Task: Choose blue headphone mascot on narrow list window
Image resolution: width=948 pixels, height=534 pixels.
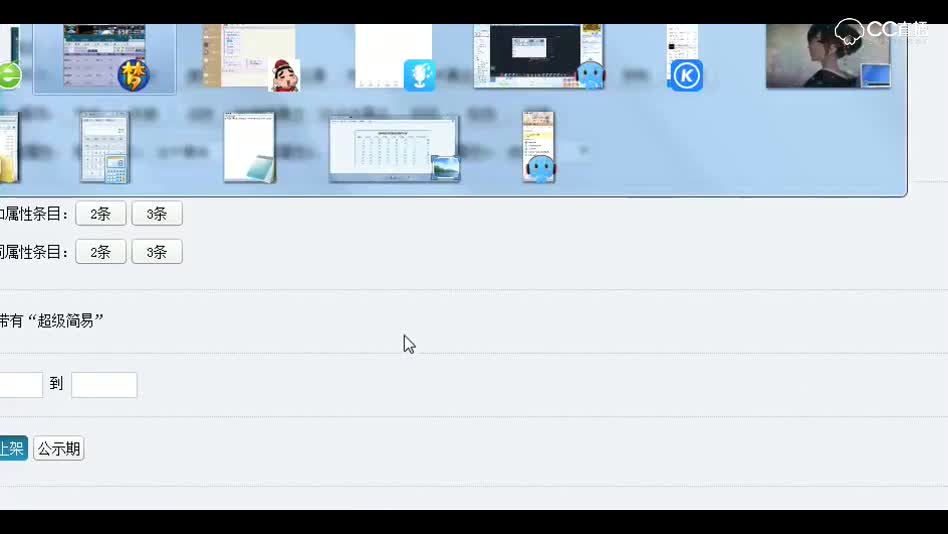Action: click(x=539, y=169)
